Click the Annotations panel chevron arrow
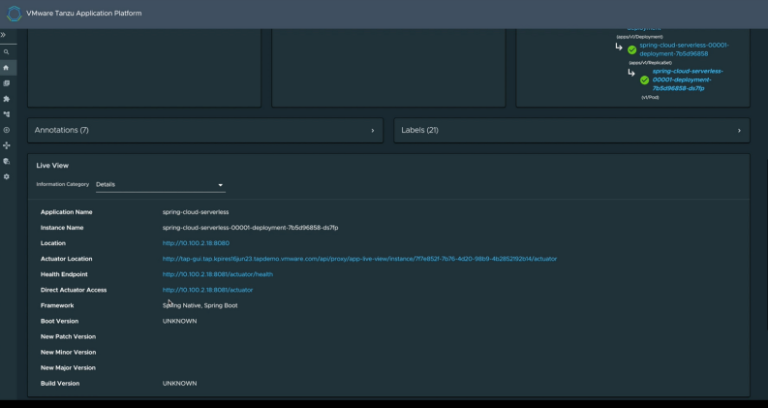 [373, 131]
